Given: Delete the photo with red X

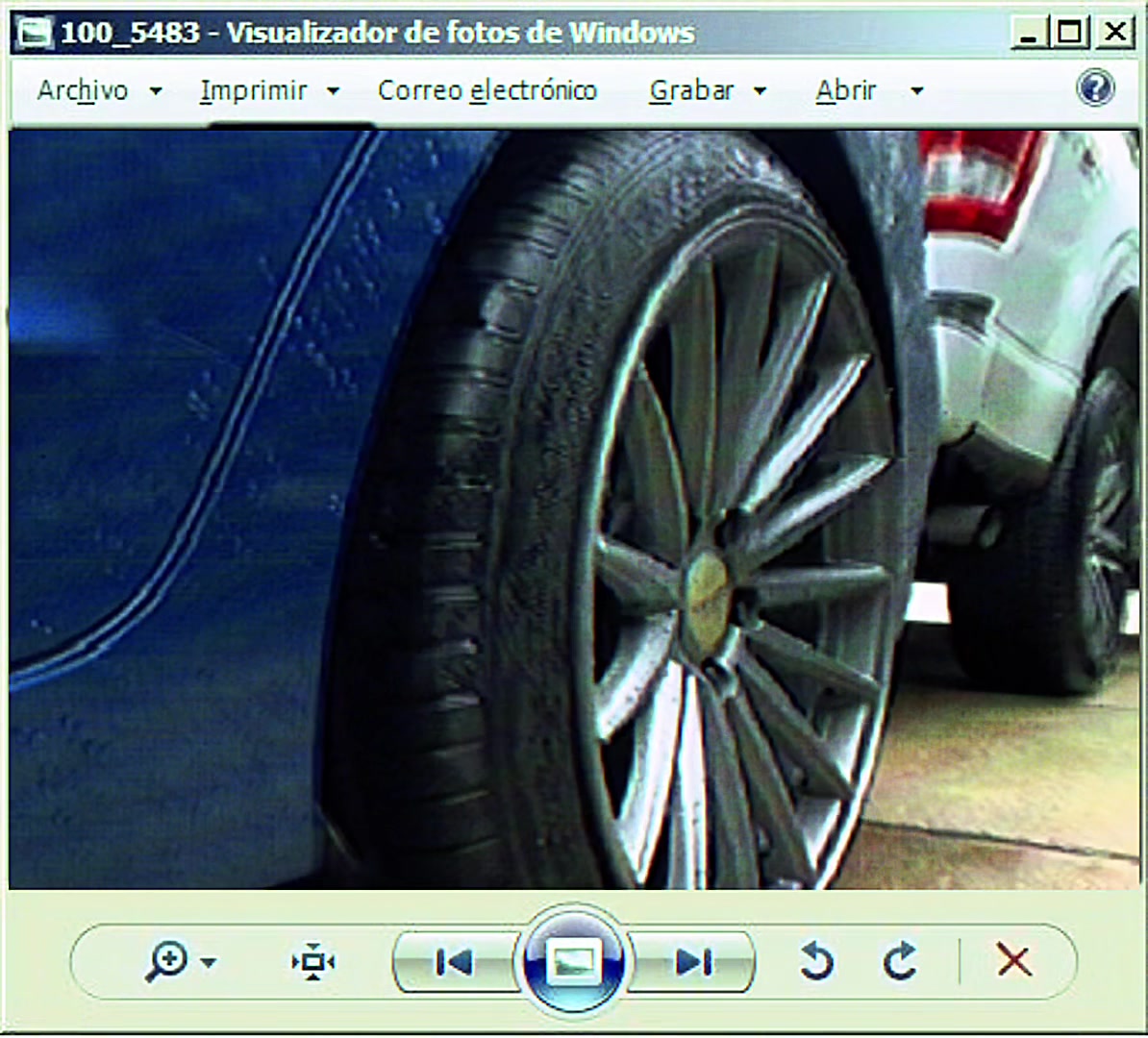Looking at the screenshot, I should (x=1014, y=960).
